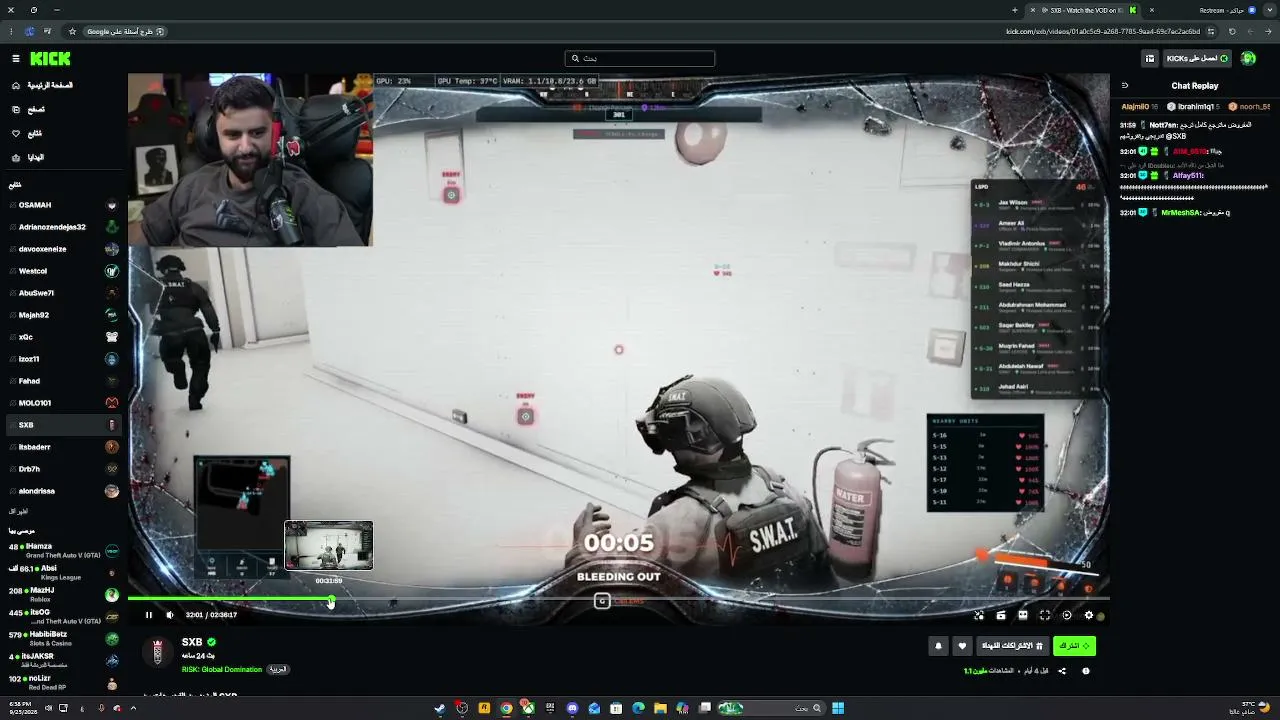Collapse the Chat Replay panel
The height and width of the screenshot is (720, 1280).
1125,86
